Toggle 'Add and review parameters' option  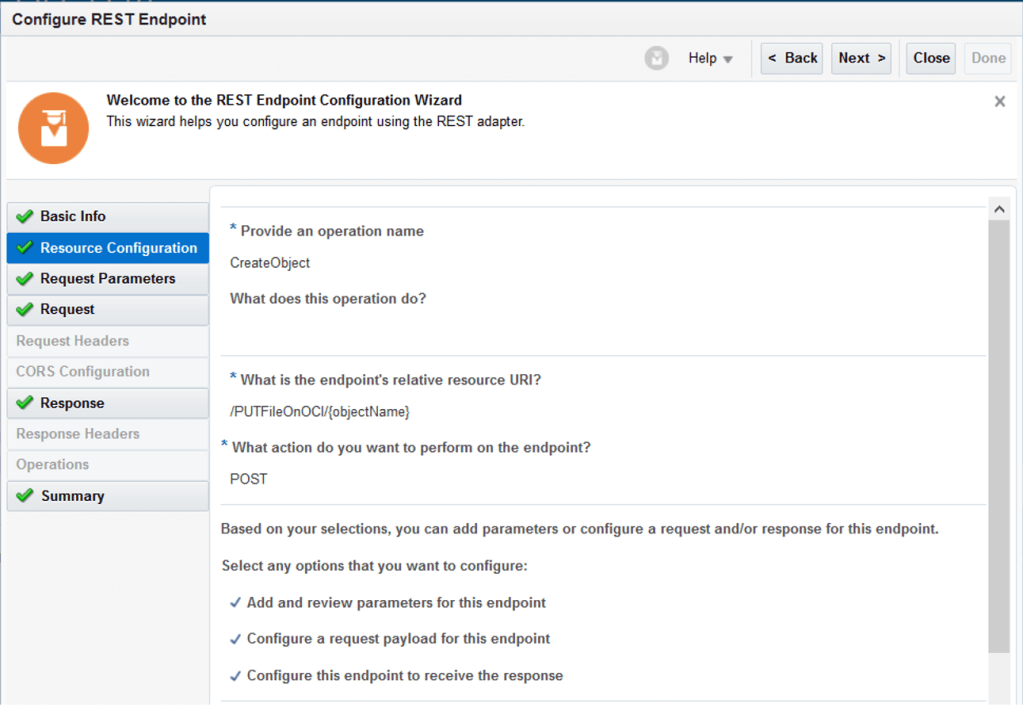pos(236,603)
